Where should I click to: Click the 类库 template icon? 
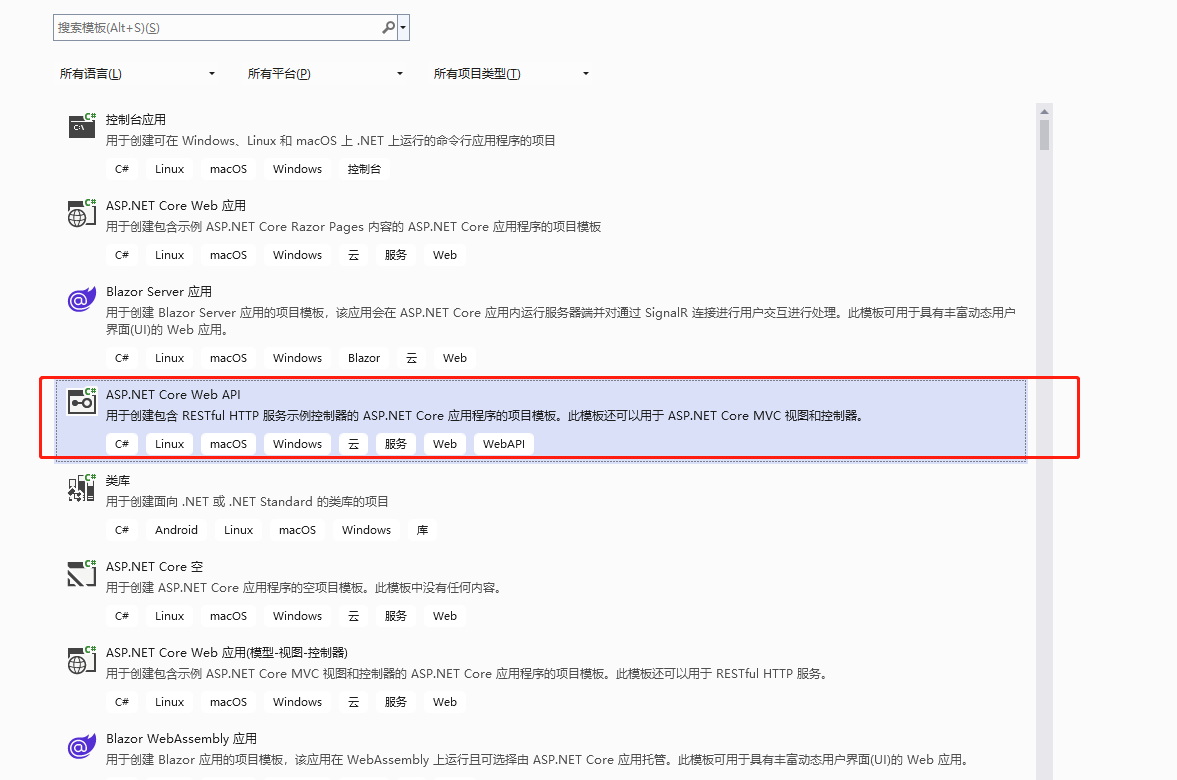pos(81,488)
